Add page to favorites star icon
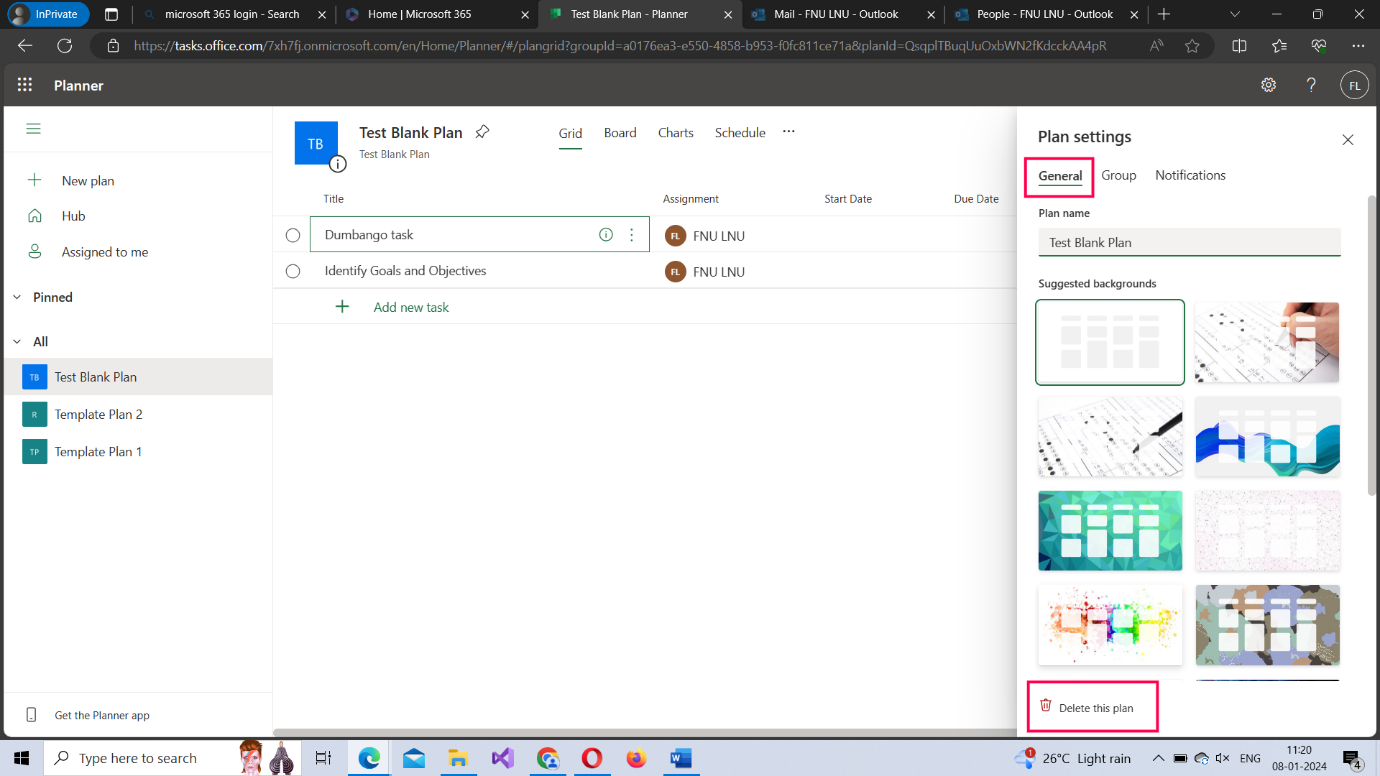1380x776 pixels. (x=1192, y=45)
